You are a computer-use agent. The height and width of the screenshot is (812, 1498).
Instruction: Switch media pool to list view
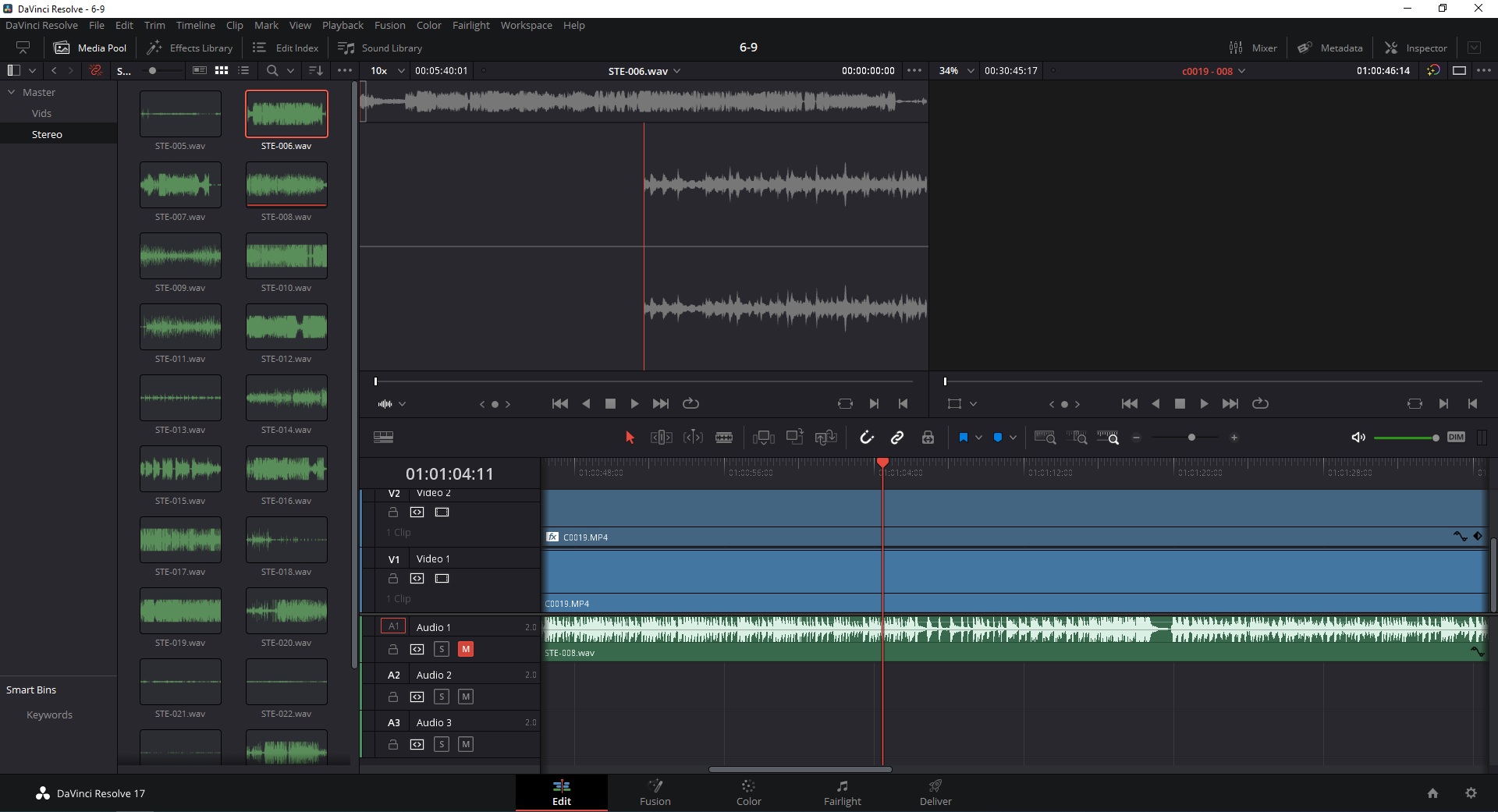pyautogui.click(x=243, y=70)
